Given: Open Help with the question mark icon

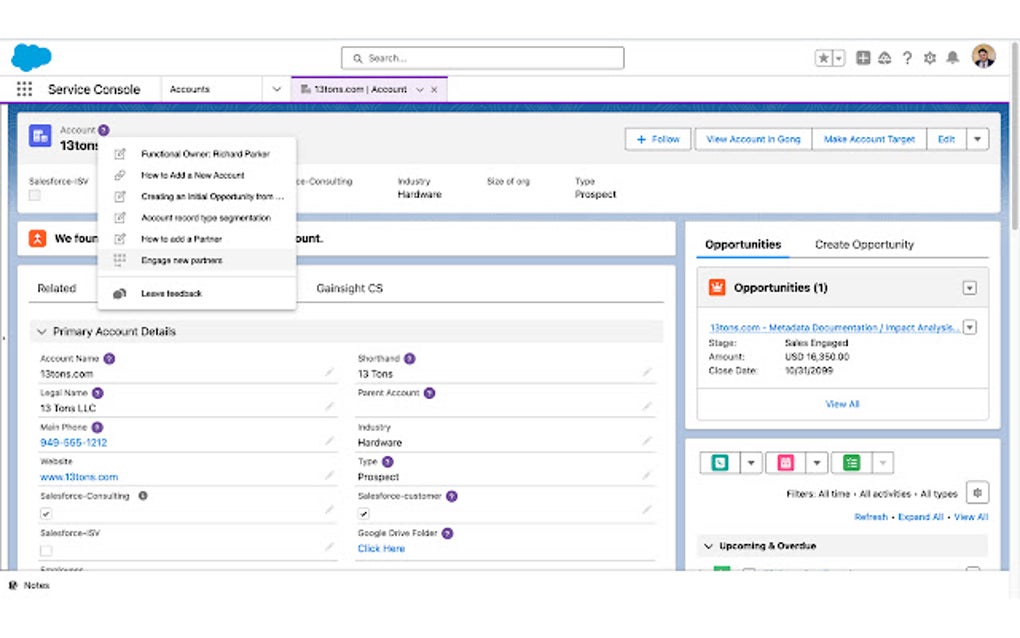Looking at the screenshot, I should point(906,58).
